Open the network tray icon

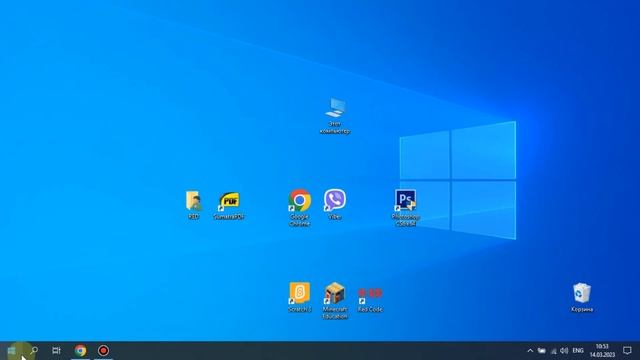pos(553,351)
